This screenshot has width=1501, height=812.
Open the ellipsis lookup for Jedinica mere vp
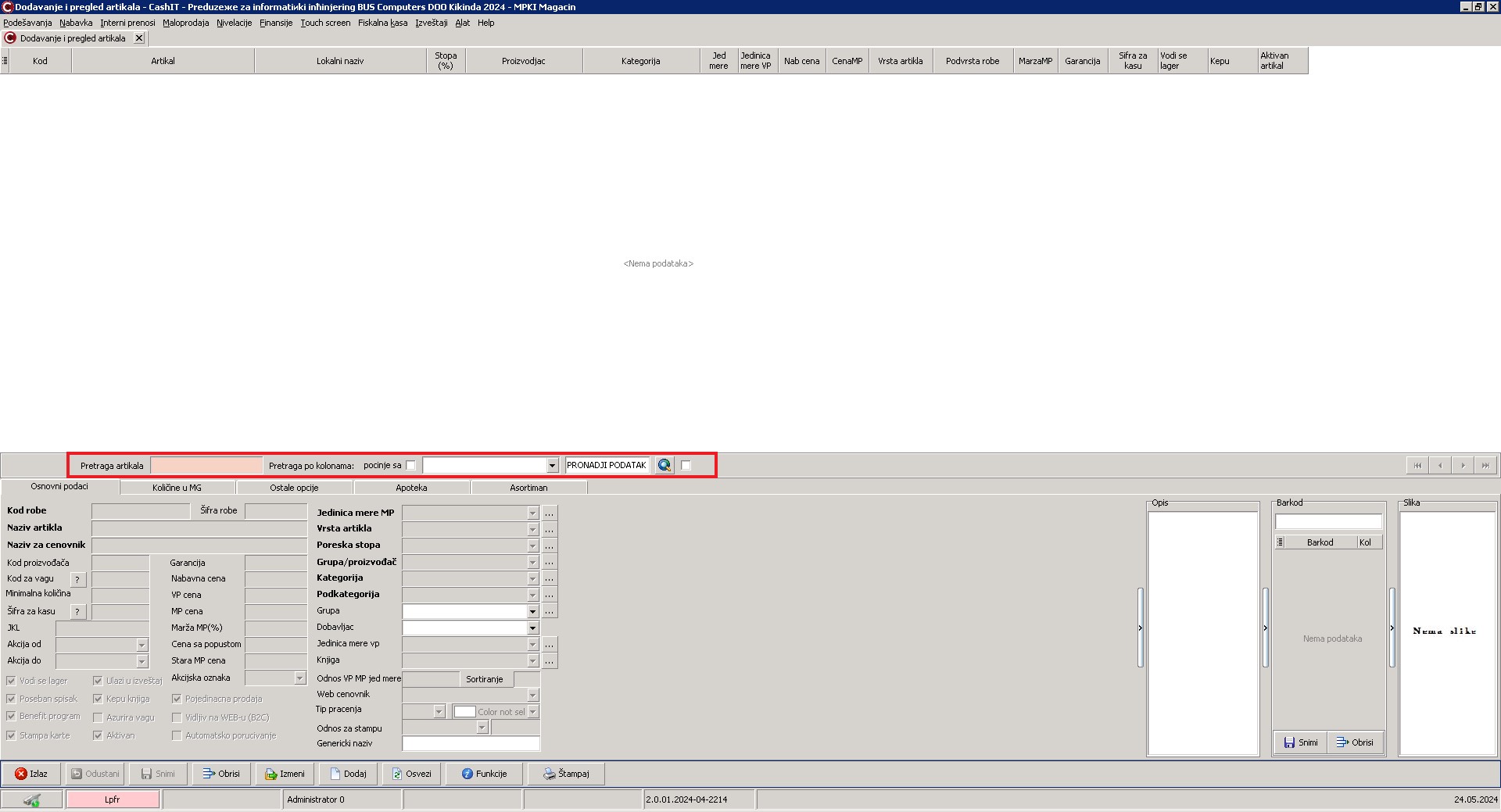click(550, 645)
